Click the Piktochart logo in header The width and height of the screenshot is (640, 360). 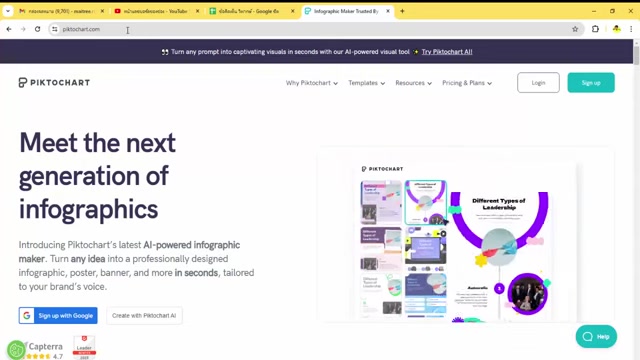point(54,82)
